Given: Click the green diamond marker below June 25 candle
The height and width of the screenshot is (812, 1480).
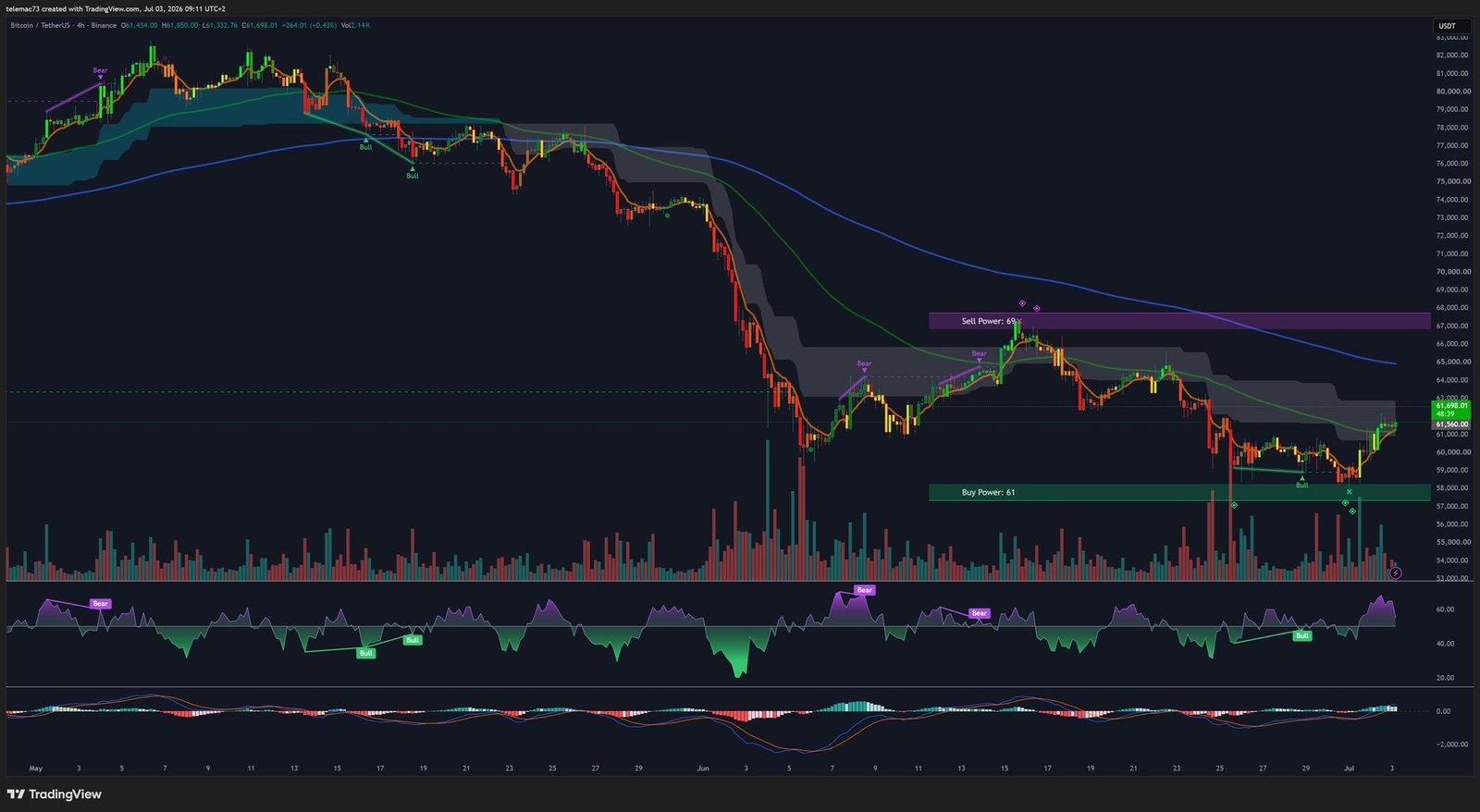Looking at the screenshot, I should click(1234, 506).
